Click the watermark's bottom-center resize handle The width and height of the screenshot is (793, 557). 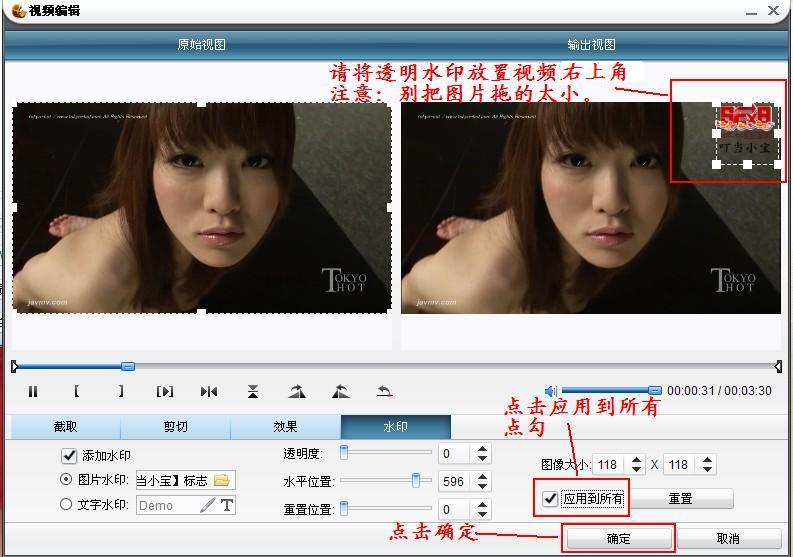click(747, 164)
